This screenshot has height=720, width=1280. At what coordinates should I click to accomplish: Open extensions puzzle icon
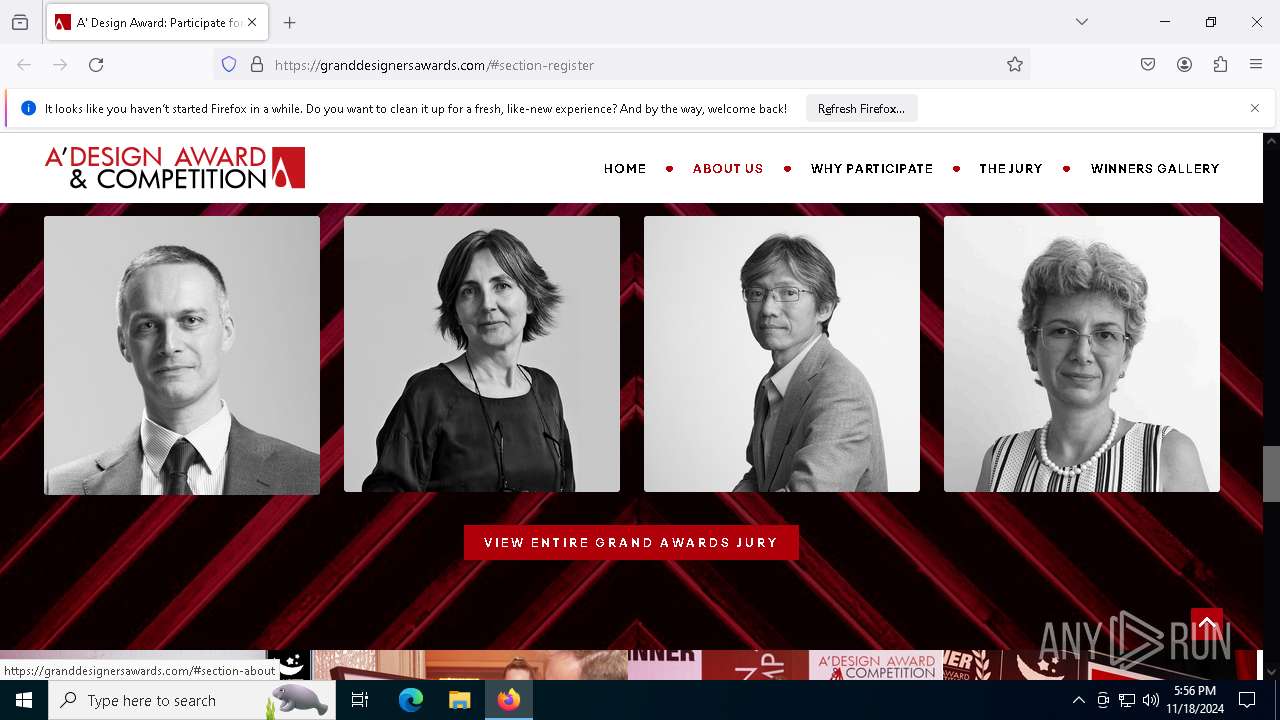[1220, 65]
